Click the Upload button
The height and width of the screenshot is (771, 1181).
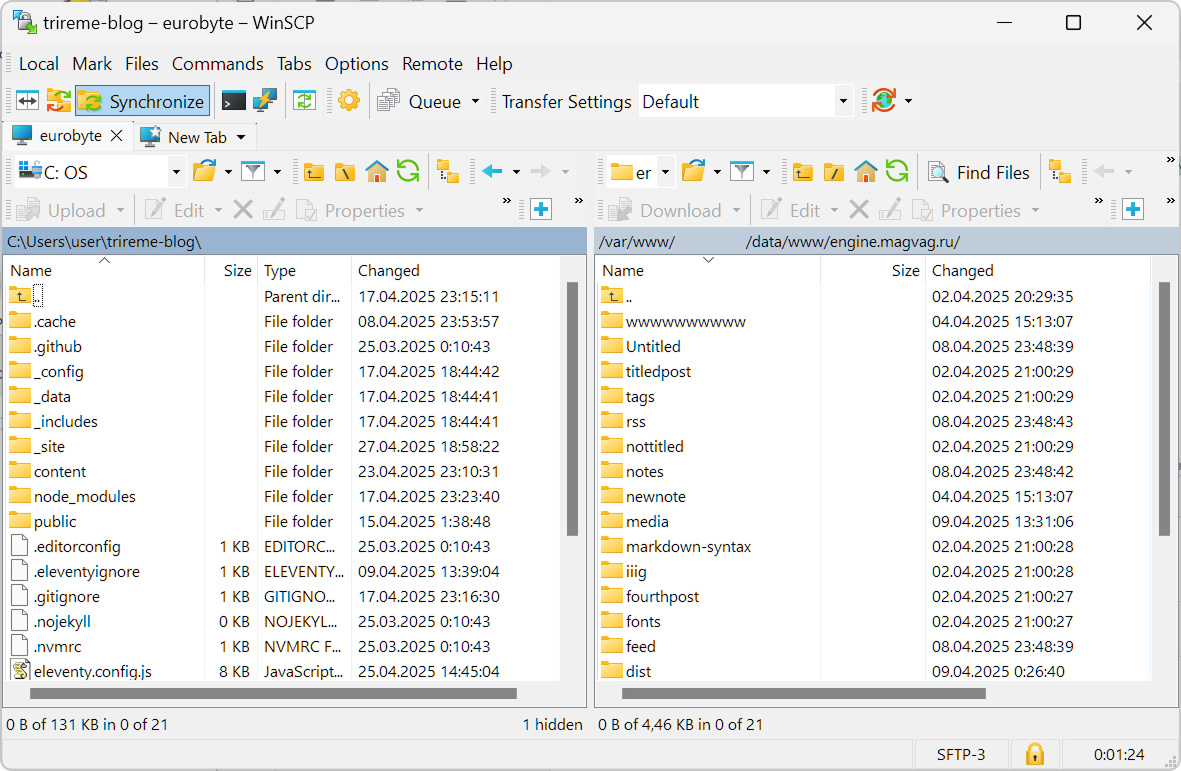pyautogui.click(x=62, y=210)
